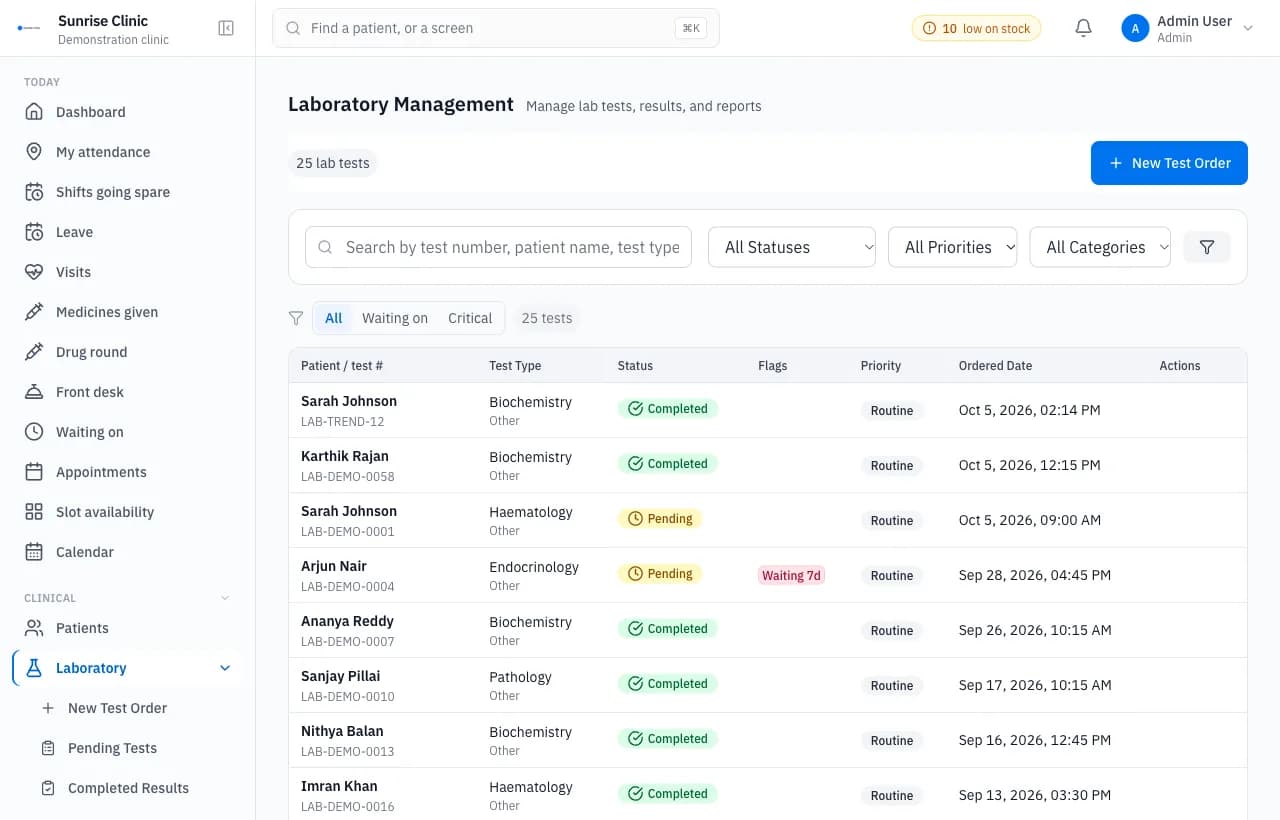1280x820 pixels.
Task: Collapse the Laboratory submenu chevron
Action: click(225, 668)
